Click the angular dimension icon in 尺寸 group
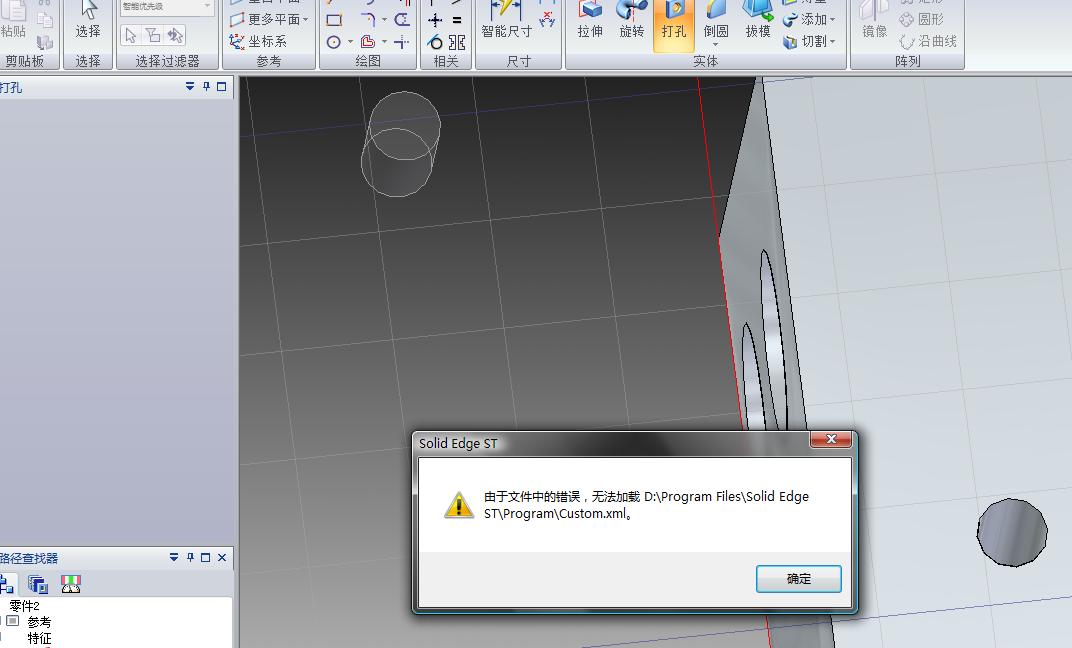Image resolution: width=1072 pixels, height=648 pixels. tap(547, 19)
